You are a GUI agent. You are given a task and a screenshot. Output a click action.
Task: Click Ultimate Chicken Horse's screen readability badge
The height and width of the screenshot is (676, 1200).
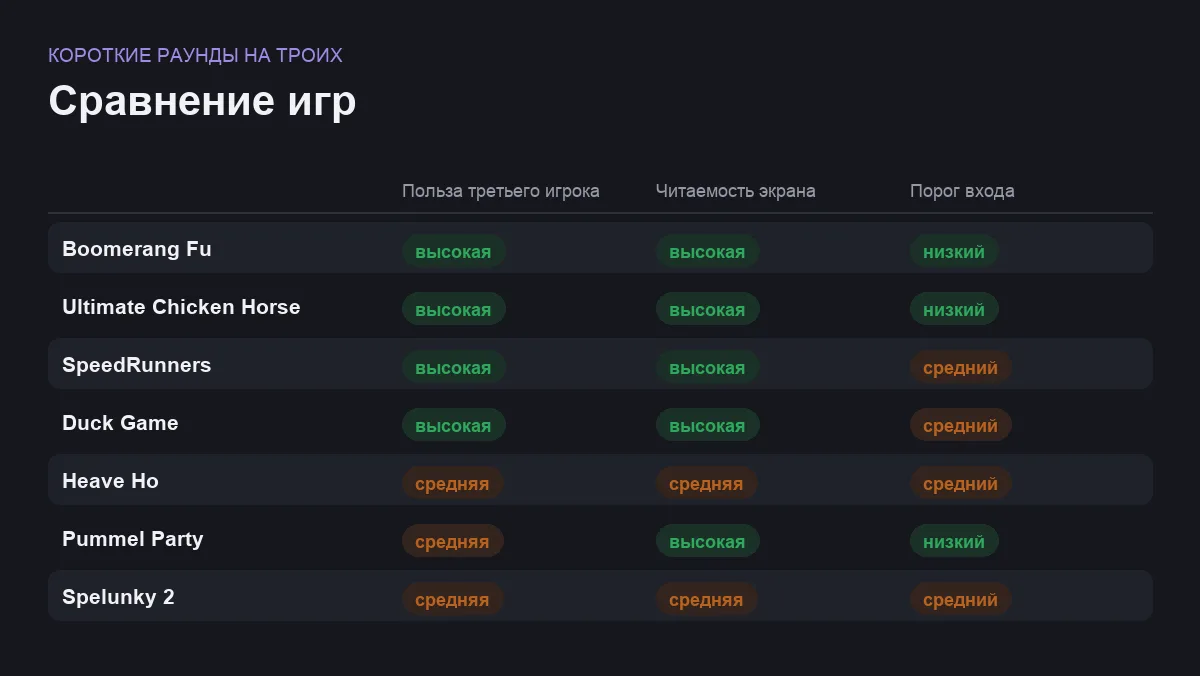coord(708,310)
